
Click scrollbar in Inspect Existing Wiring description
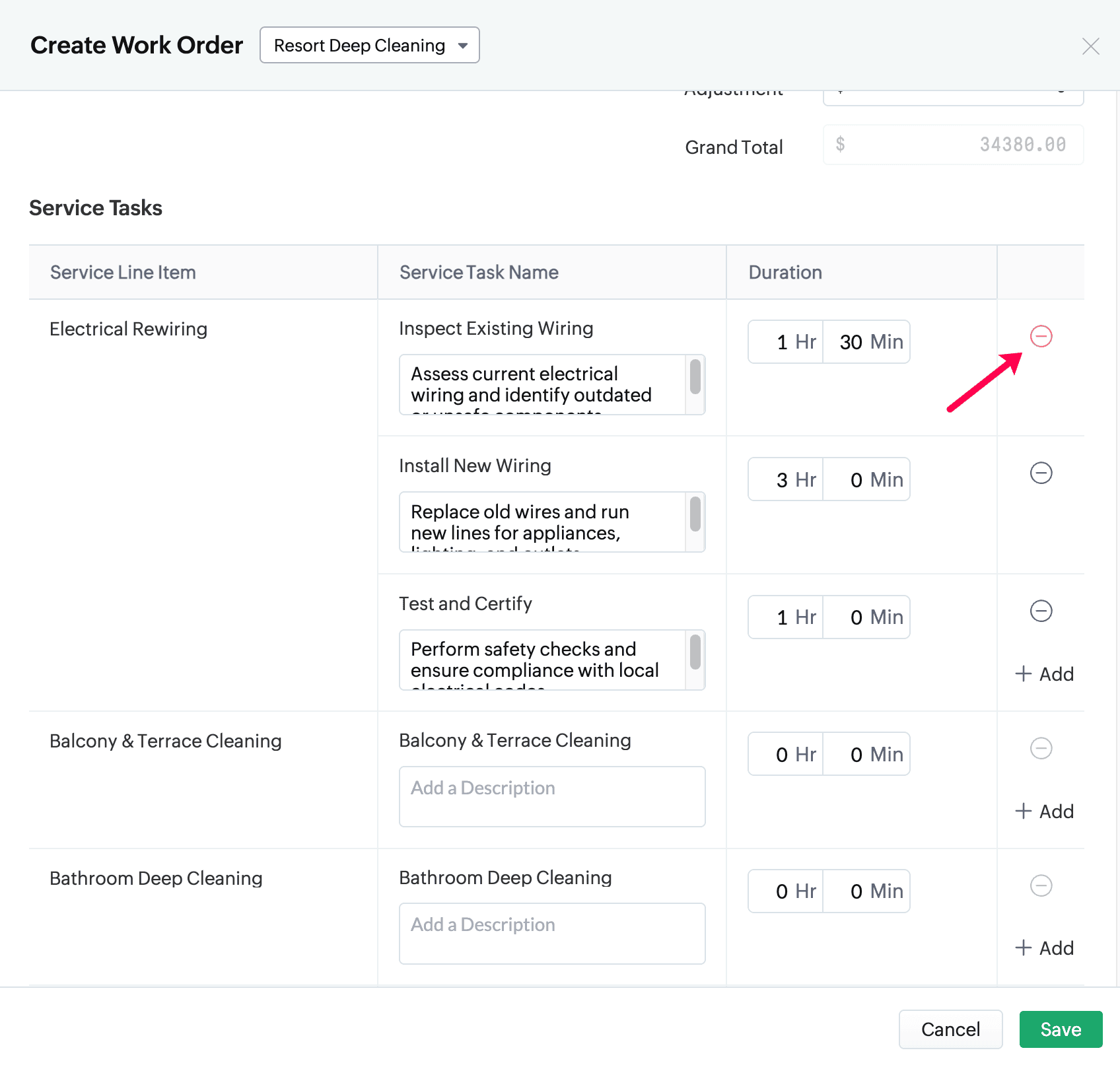(695, 378)
